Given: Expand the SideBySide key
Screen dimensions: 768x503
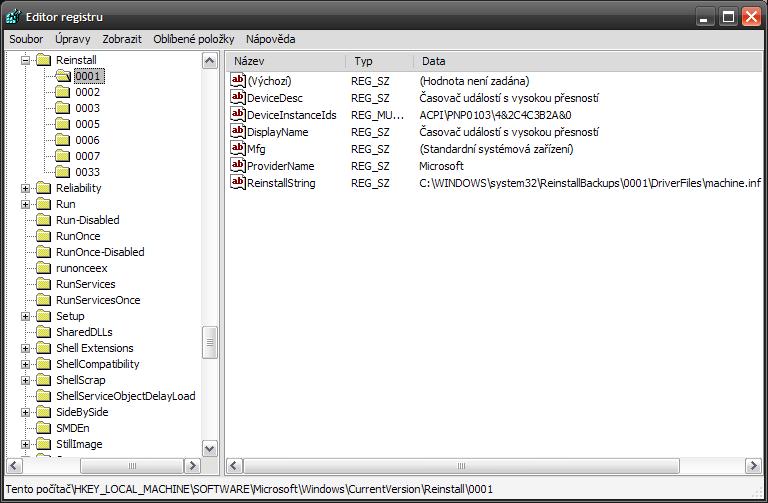Looking at the screenshot, I should pos(25,412).
